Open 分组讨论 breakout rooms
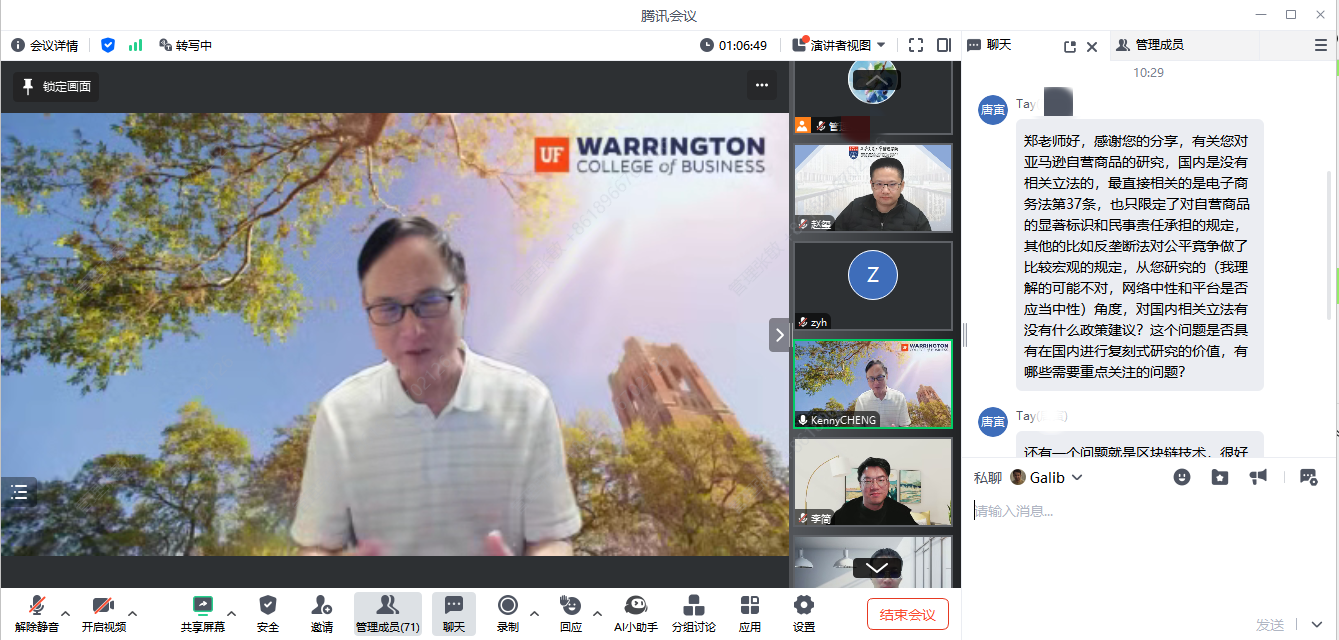The height and width of the screenshot is (640, 1339). [693, 613]
